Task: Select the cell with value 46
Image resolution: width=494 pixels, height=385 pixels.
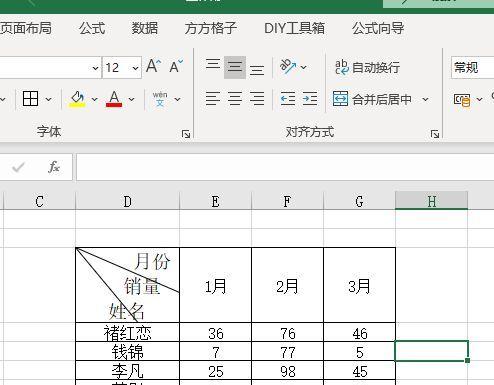Action: click(x=359, y=332)
